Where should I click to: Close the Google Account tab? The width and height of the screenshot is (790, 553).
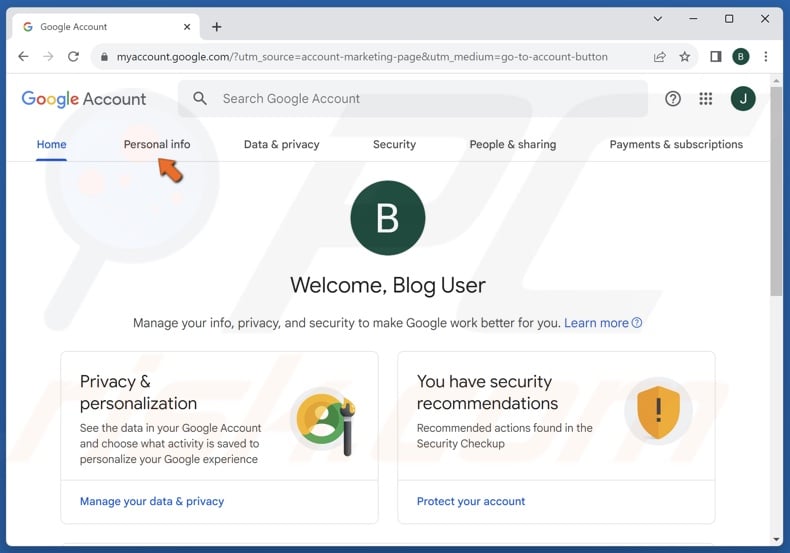click(187, 27)
